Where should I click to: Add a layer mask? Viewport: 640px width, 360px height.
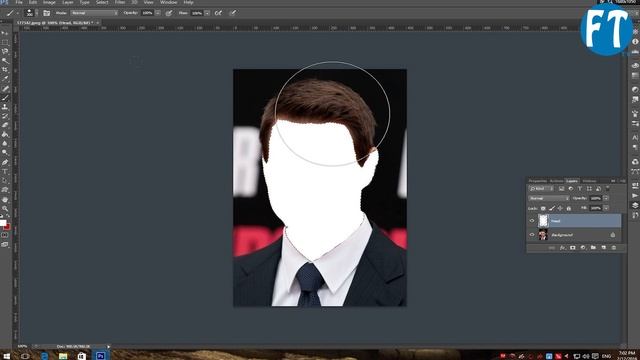(x=573, y=248)
